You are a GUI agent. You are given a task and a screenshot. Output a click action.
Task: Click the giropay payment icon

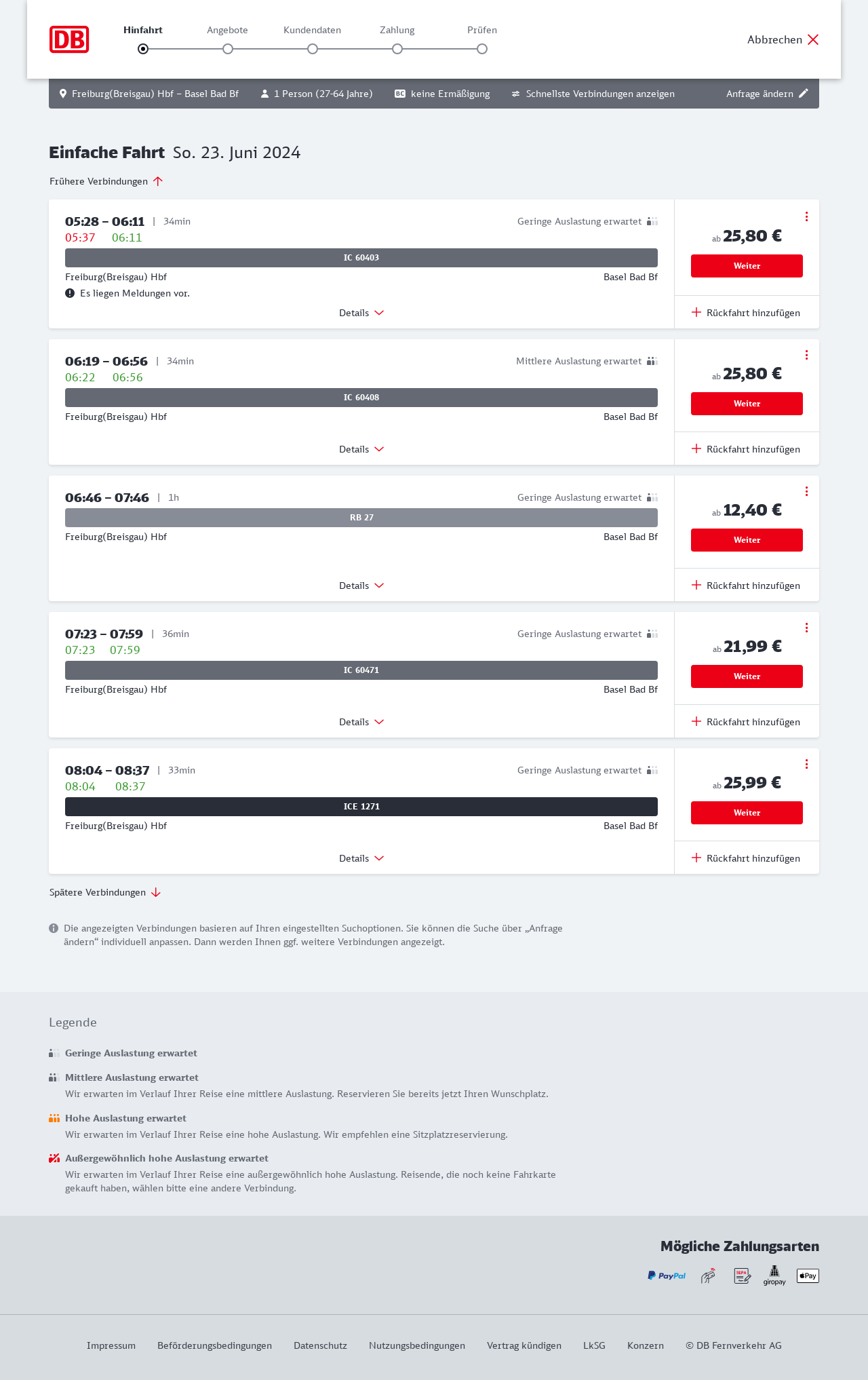[774, 1276]
